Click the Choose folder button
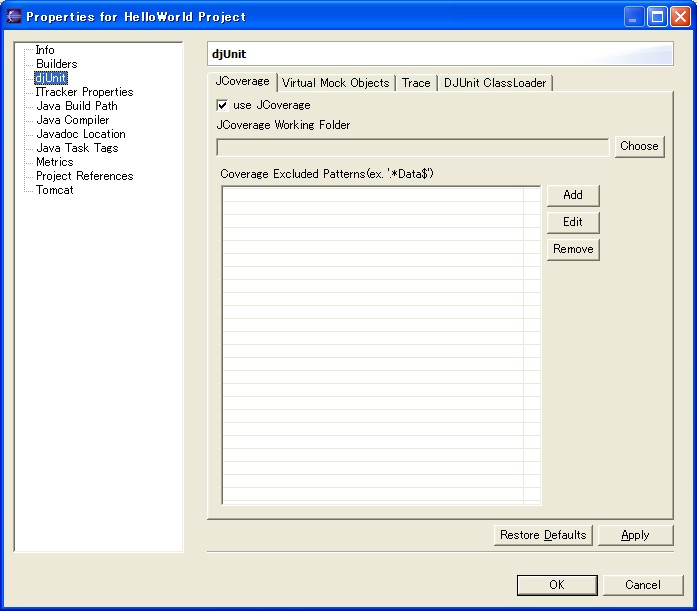This screenshot has height=611, width=697. point(639,146)
